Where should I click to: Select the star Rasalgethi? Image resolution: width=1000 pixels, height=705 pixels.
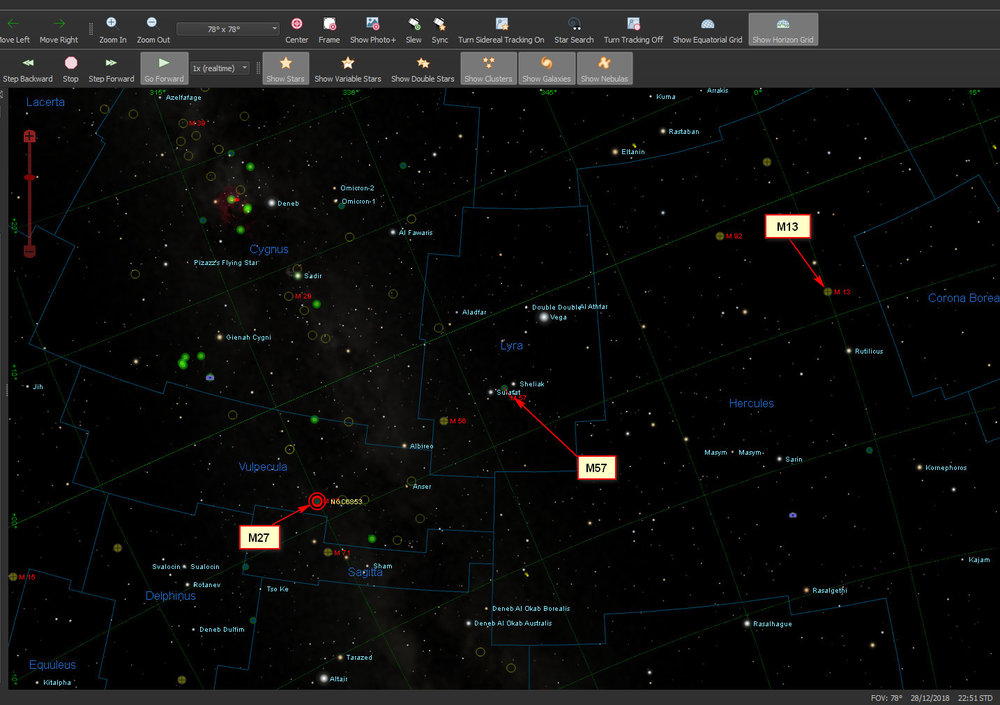(x=806, y=590)
